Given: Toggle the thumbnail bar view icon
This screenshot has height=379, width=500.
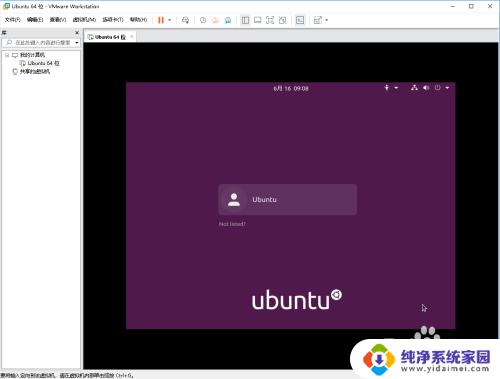Looking at the screenshot, I should (258, 20).
